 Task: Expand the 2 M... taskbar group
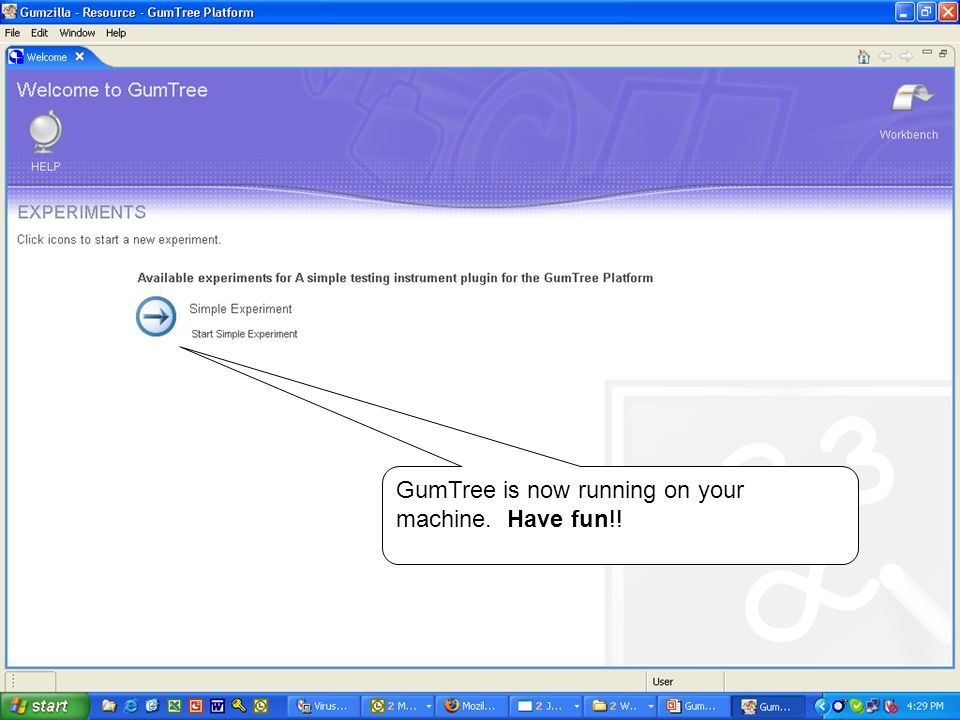click(x=428, y=707)
